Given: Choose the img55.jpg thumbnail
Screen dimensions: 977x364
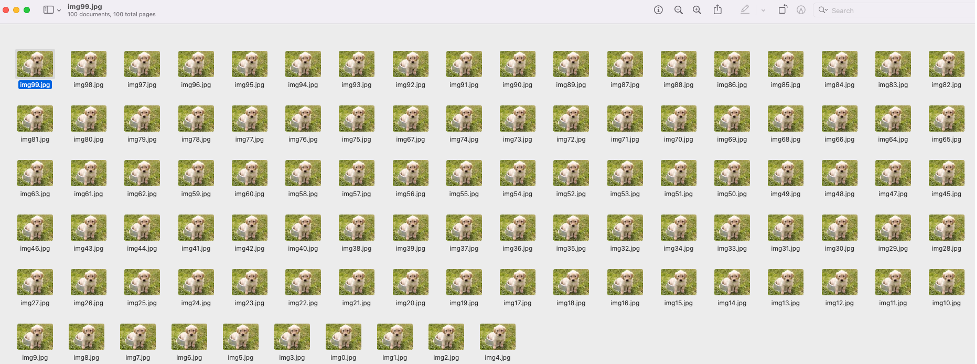Looking at the screenshot, I should (x=464, y=173).
